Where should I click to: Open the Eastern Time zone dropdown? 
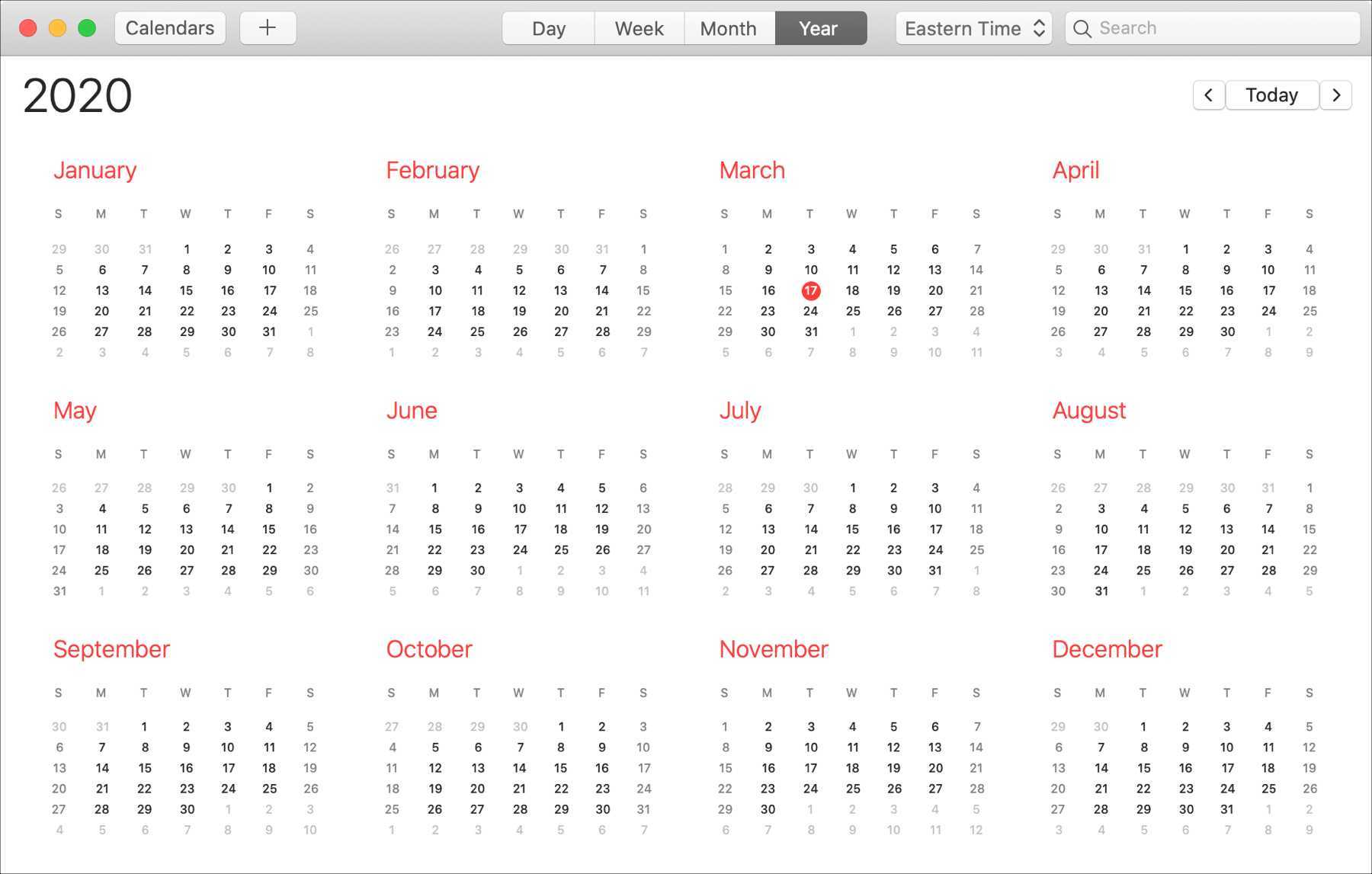pyautogui.click(x=973, y=28)
